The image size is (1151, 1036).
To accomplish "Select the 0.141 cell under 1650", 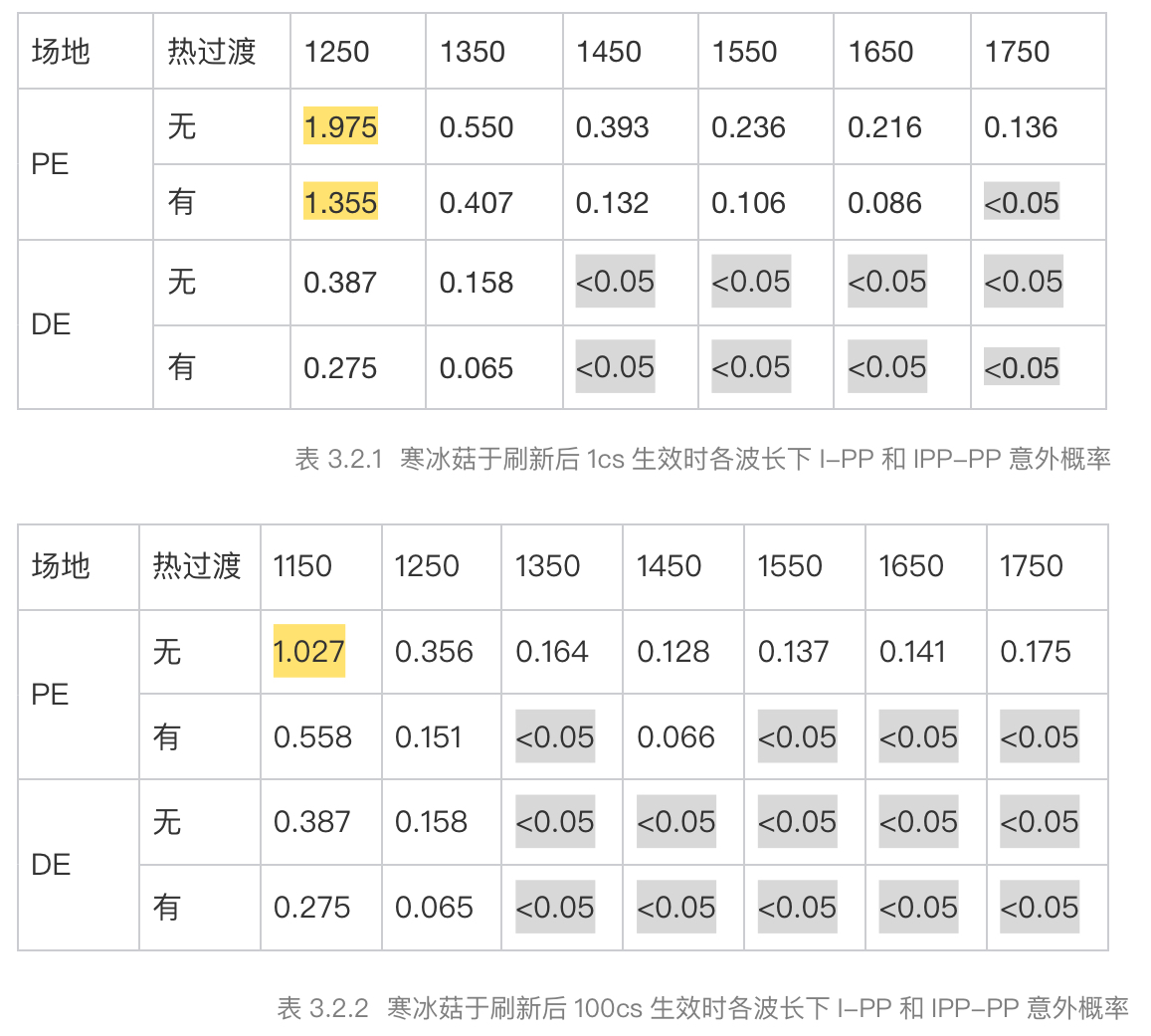I will pyautogui.click(x=914, y=652).
